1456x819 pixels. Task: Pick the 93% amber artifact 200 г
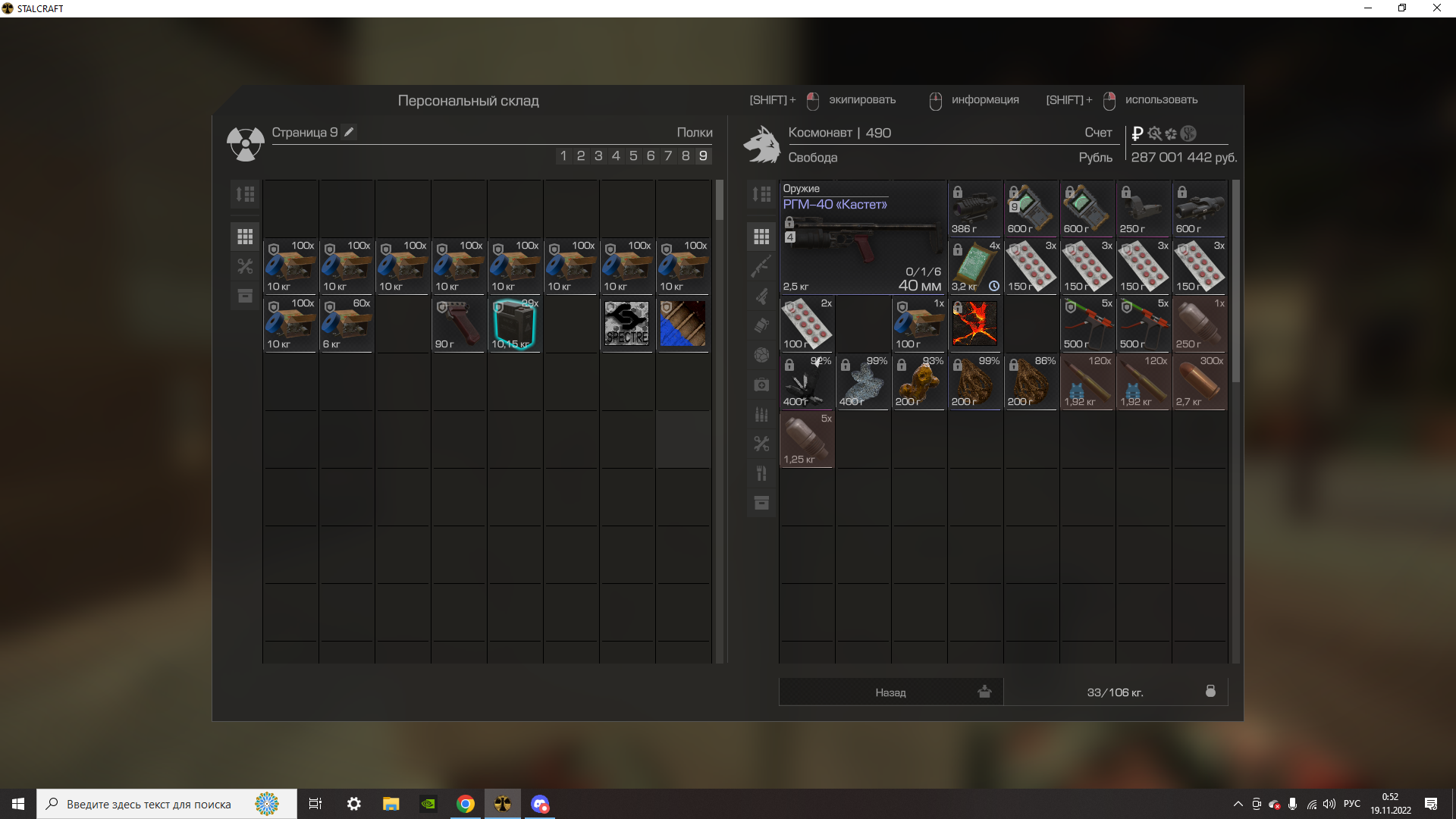point(919,381)
